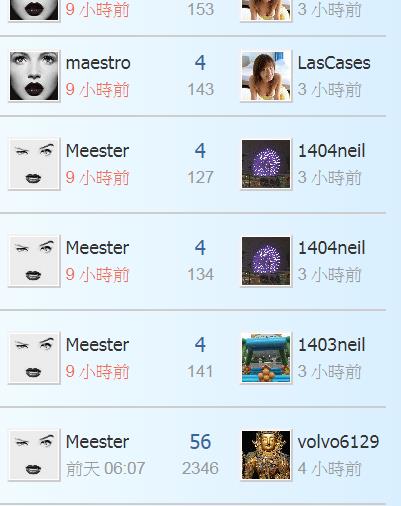Click the 4 小時前 last-post timestamp

click(x=330, y=469)
